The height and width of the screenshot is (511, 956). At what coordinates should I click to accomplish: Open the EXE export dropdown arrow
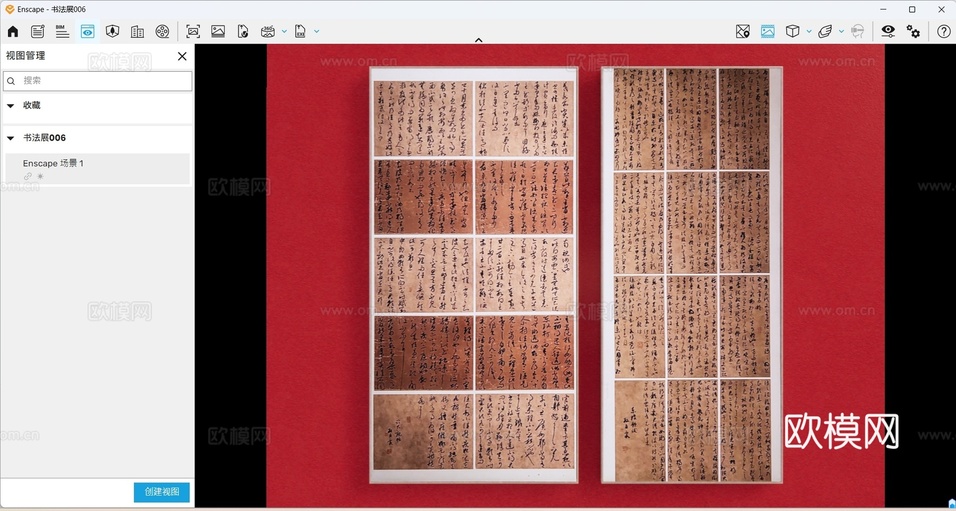click(316, 32)
